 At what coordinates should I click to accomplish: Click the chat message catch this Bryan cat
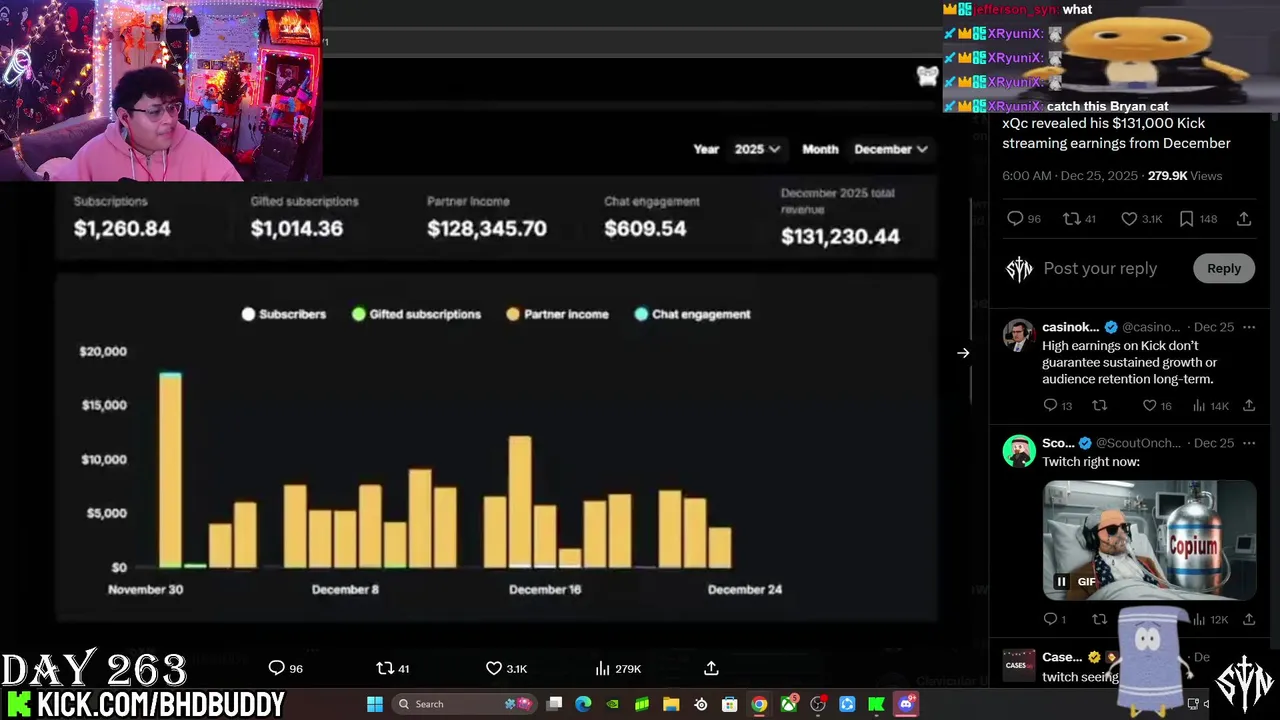1108,106
